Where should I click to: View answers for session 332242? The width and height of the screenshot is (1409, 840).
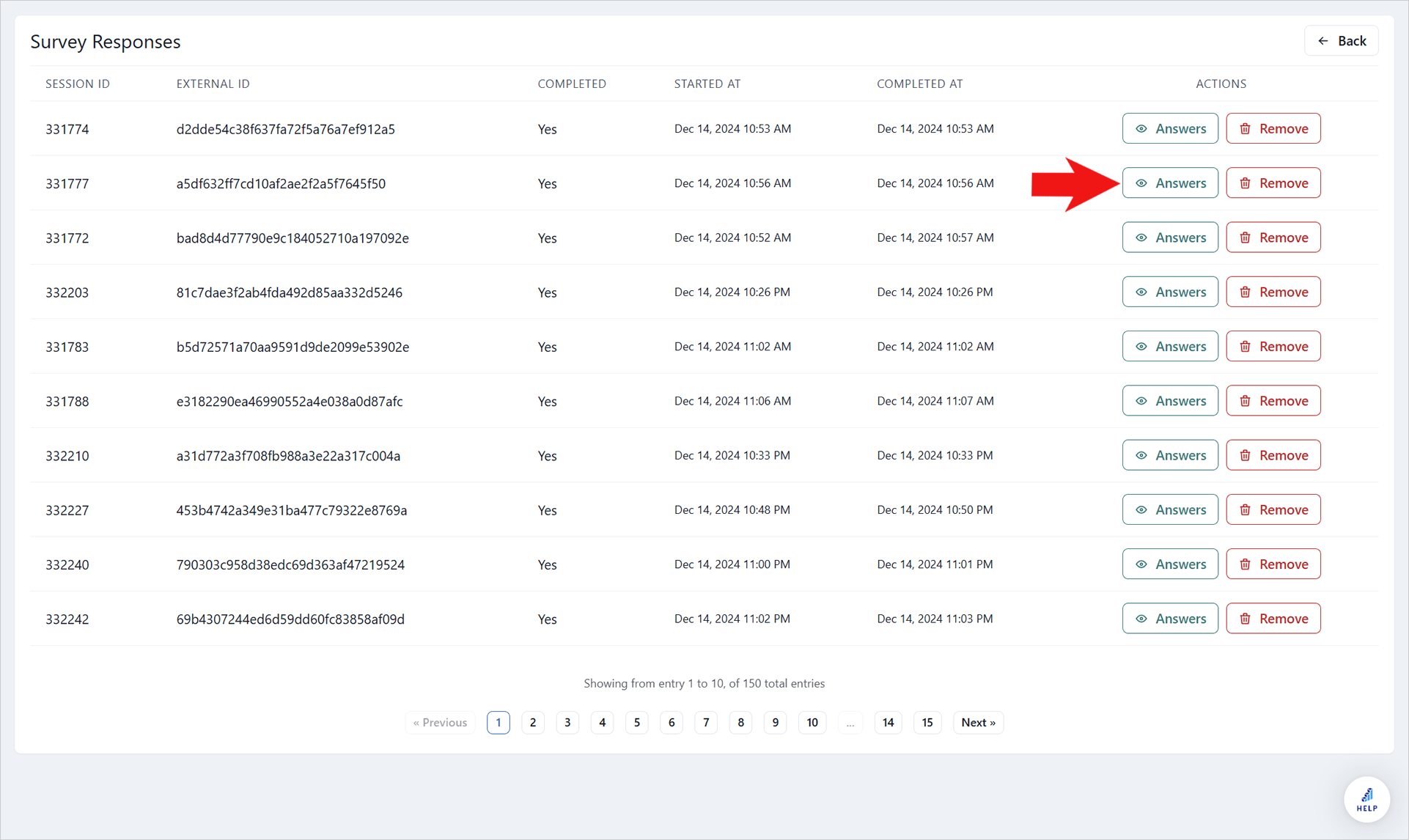[x=1170, y=619]
